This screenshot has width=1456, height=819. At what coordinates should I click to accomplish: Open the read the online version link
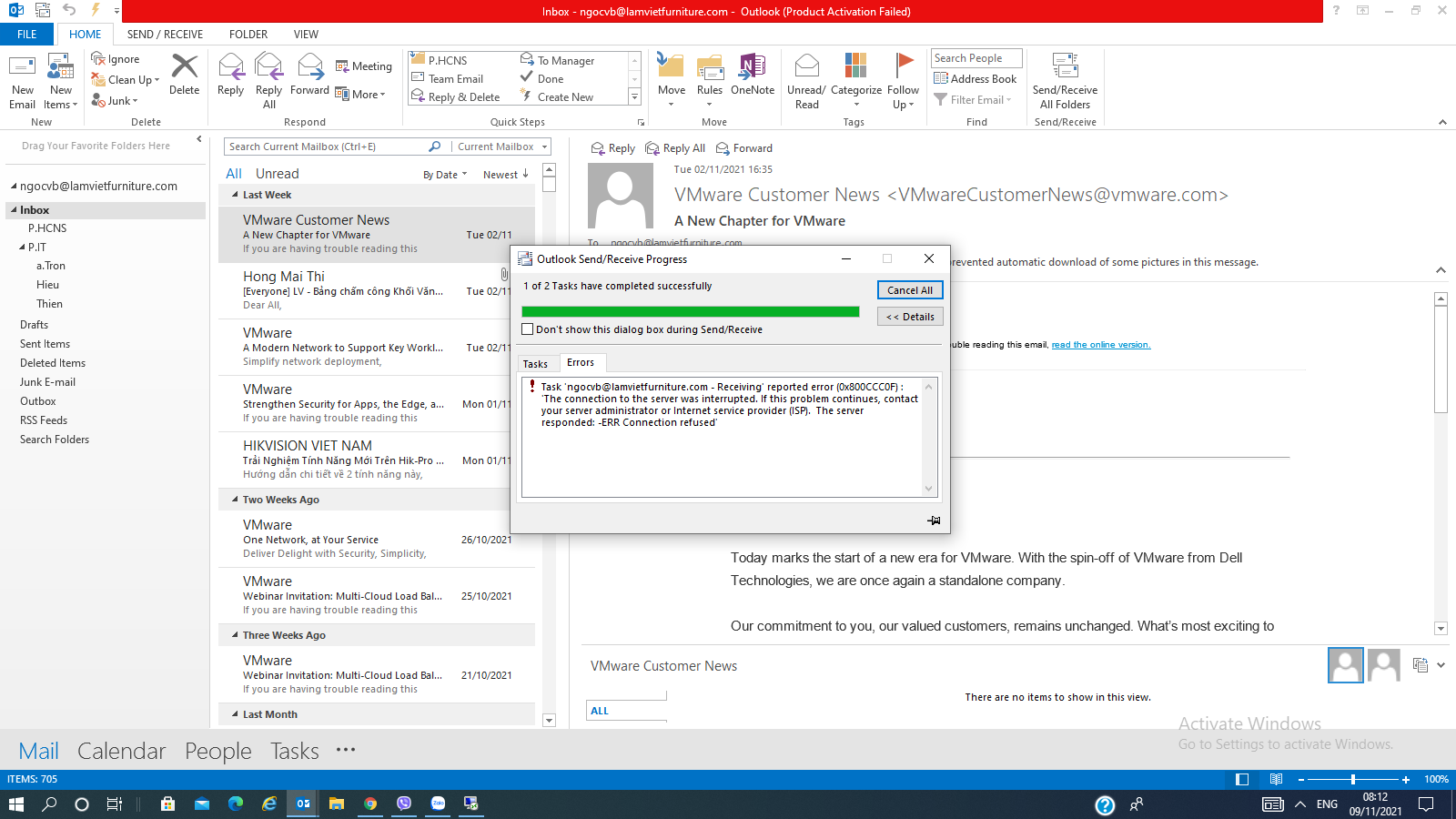click(x=1101, y=345)
